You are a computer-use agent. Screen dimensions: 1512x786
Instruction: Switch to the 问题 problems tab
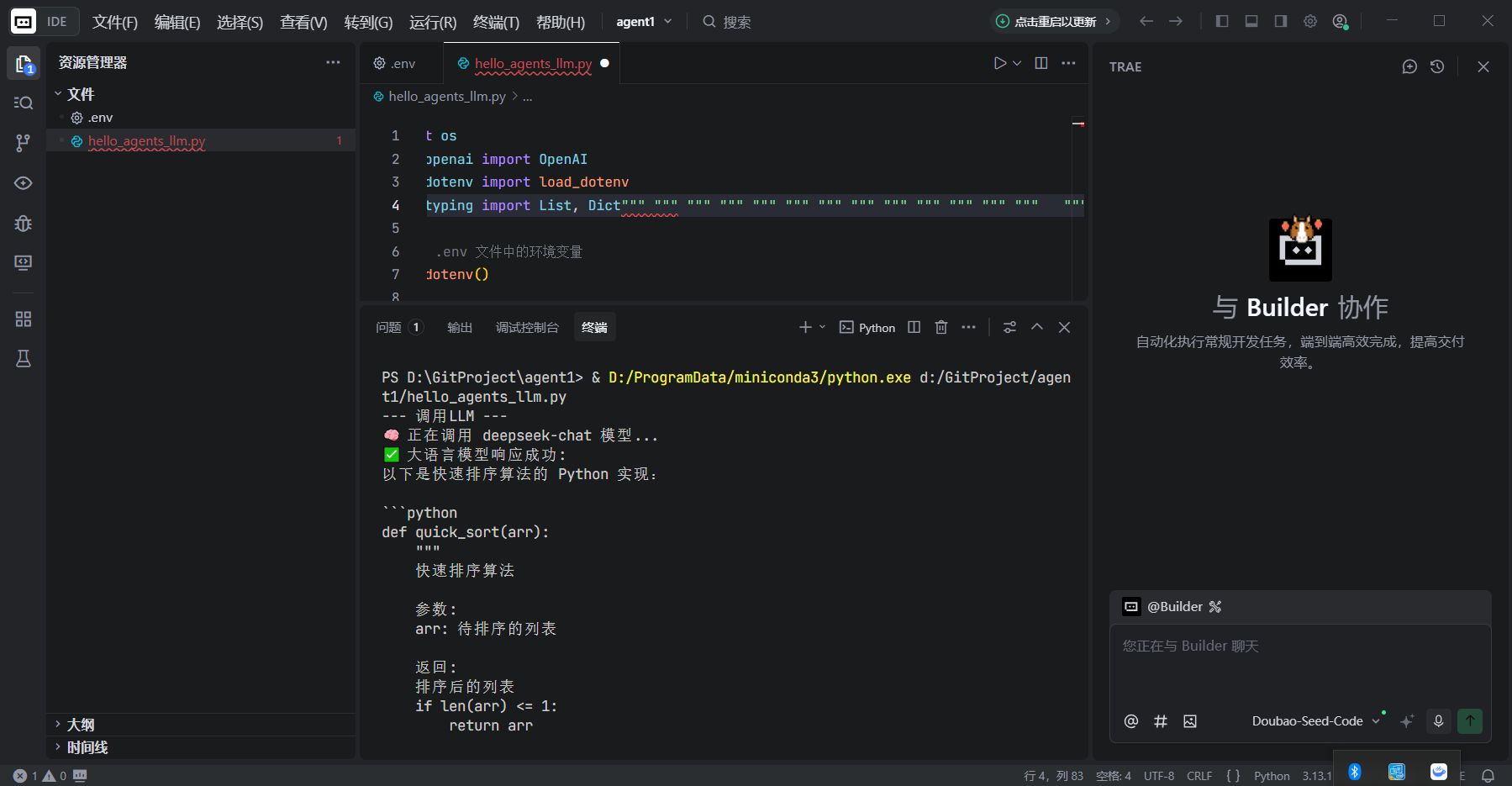coord(399,327)
